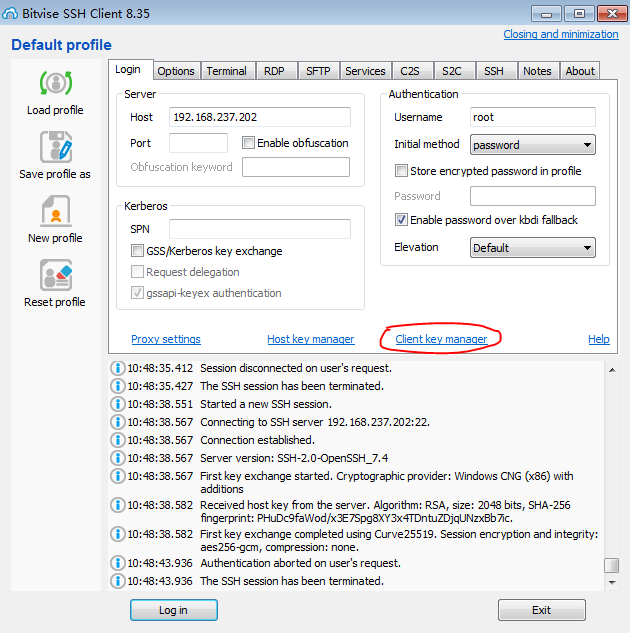Open the SFTP tab
Screen dimensions: 630x633
[x=318, y=71]
